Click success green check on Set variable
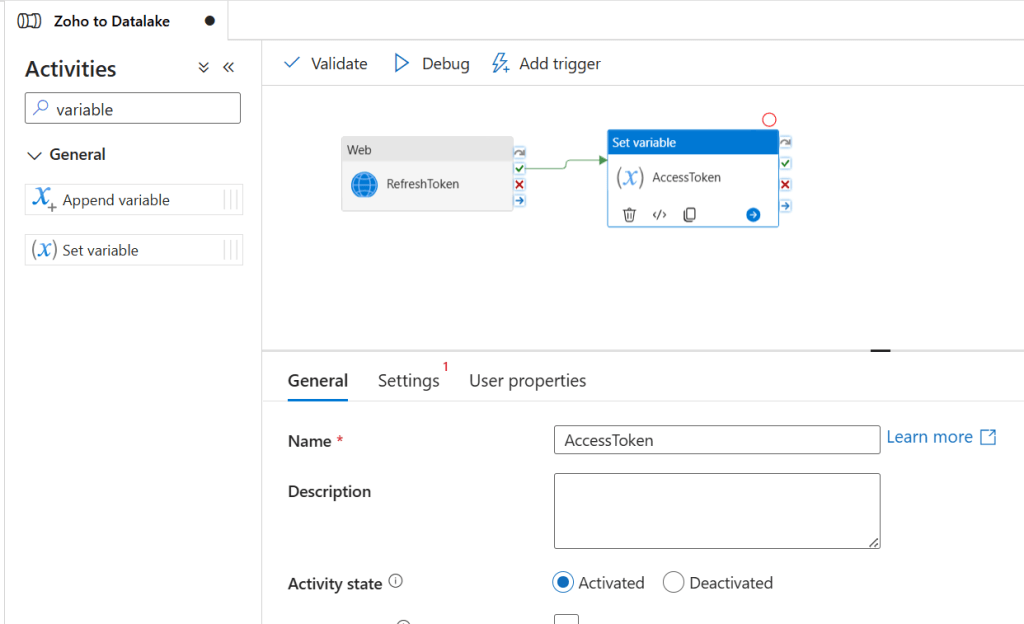The width and height of the screenshot is (1024, 624). (786, 163)
